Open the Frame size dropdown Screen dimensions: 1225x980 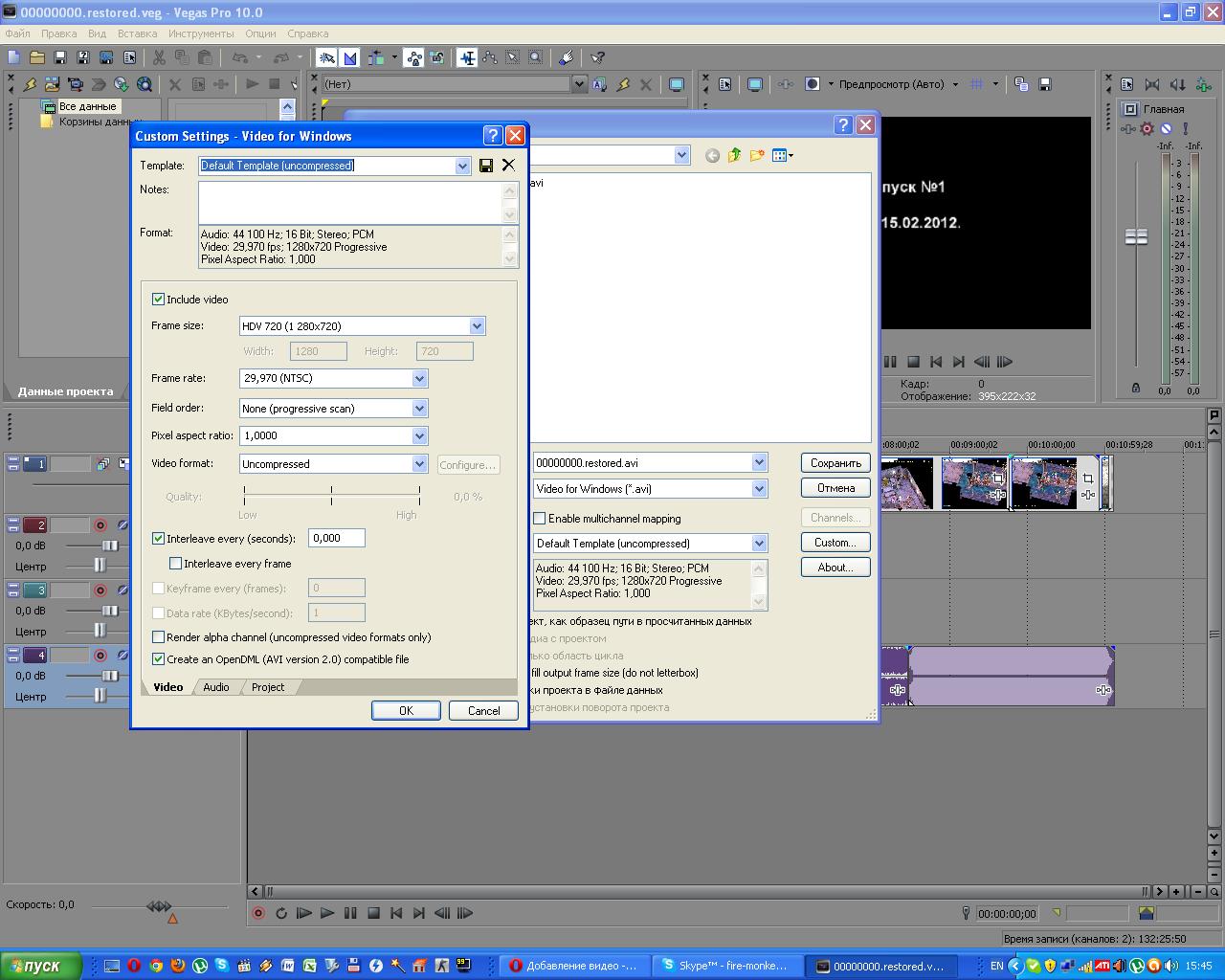tap(477, 326)
